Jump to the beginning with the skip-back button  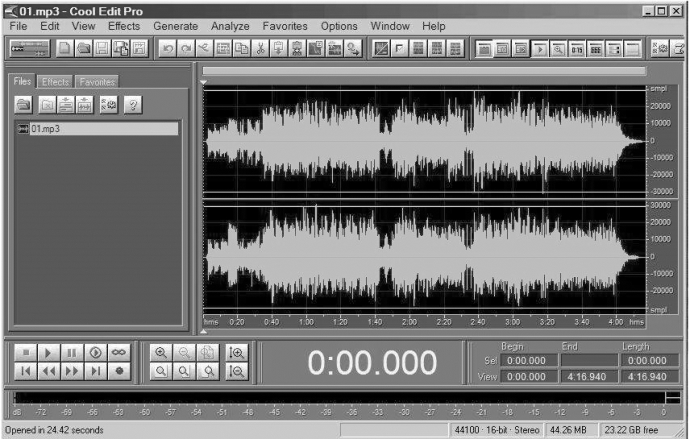coord(26,371)
